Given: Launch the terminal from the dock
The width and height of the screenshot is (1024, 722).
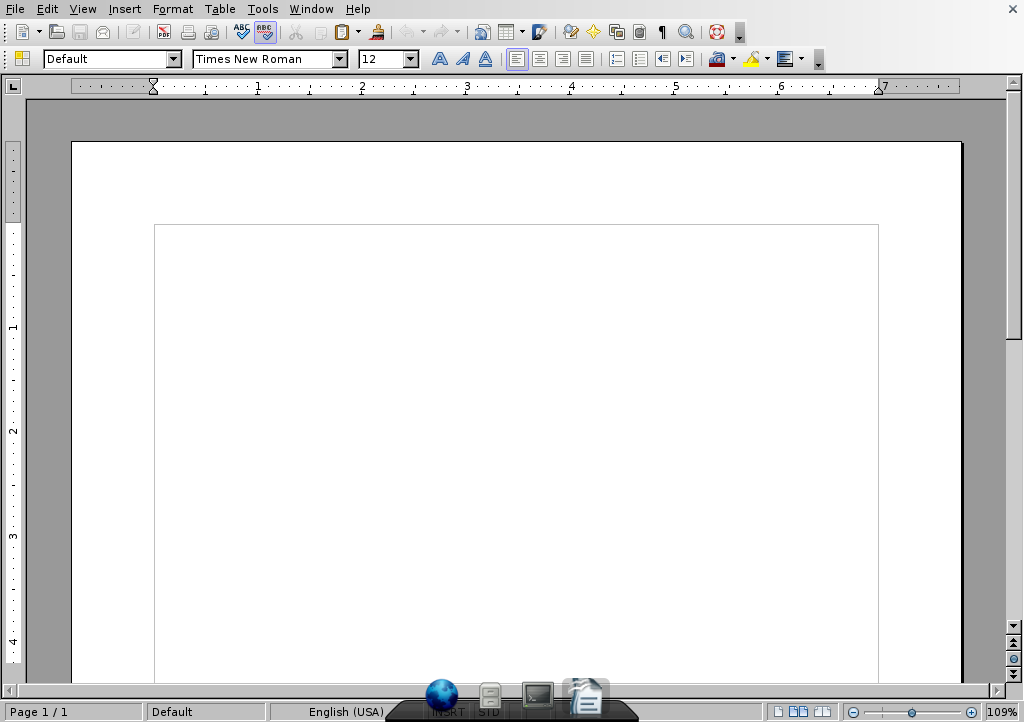Looking at the screenshot, I should (538, 695).
